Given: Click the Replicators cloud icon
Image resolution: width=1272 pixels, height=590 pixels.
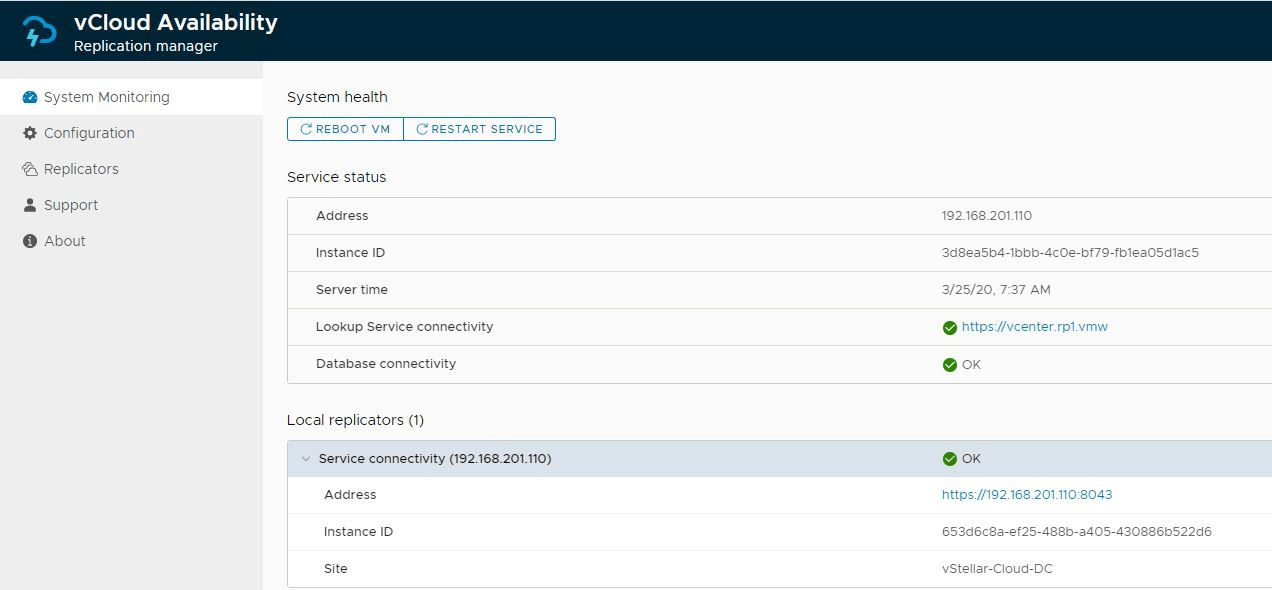Looking at the screenshot, I should tap(29, 169).
